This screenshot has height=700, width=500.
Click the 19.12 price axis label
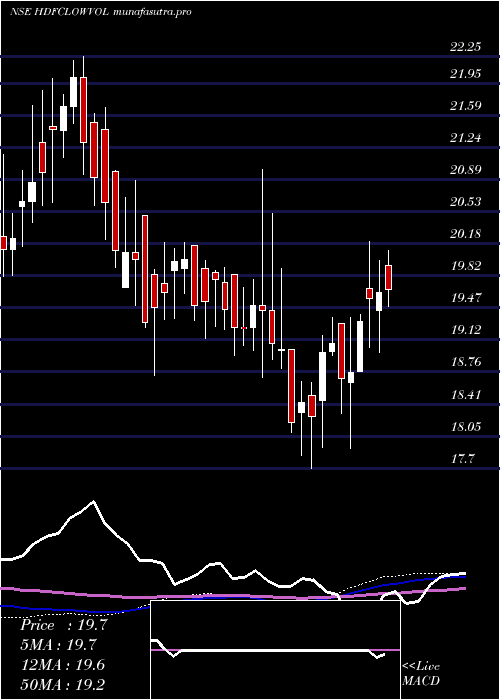tap(466, 330)
